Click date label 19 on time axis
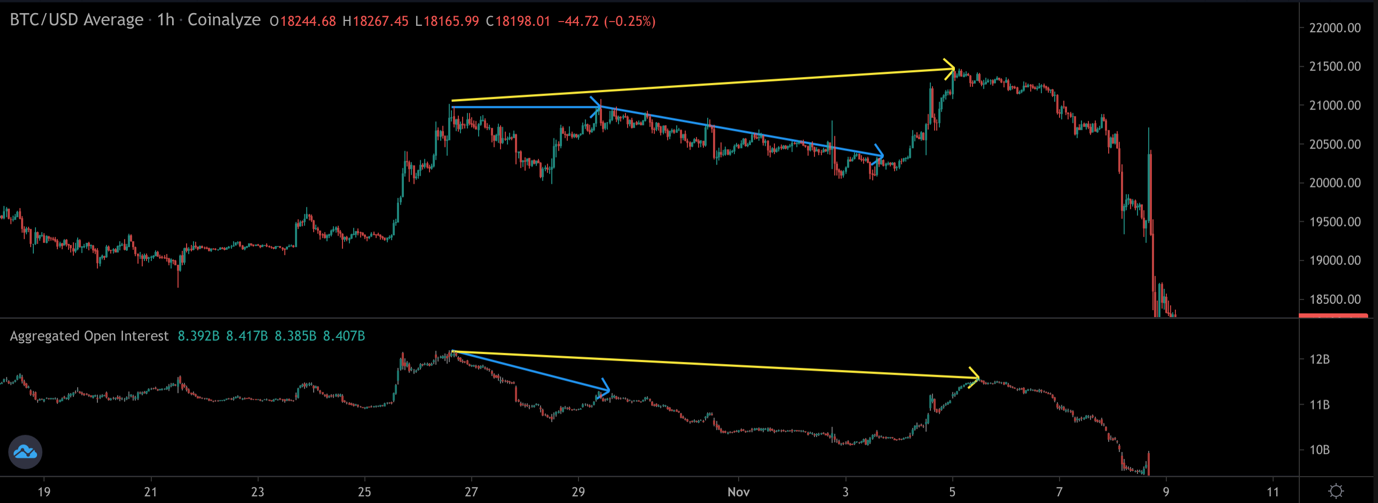This screenshot has width=1378, height=503. click(43, 492)
